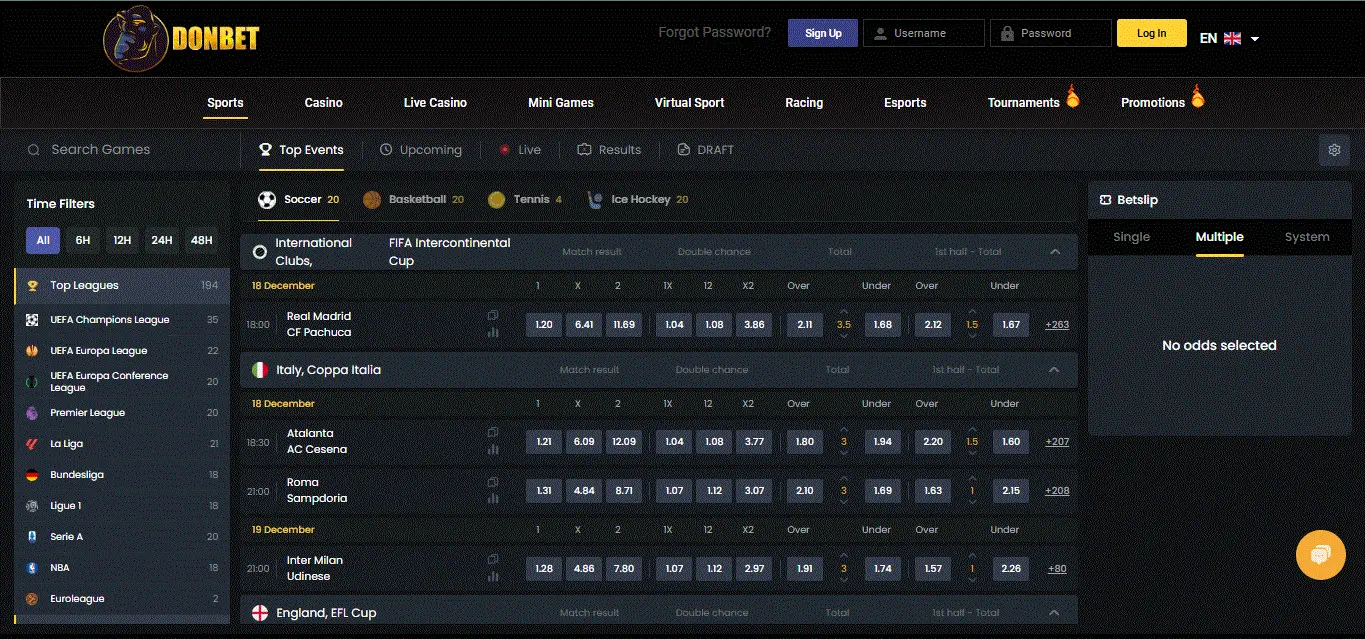Image resolution: width=1365 pixels, height=639 pixels.
Task: Open statistics icon for Real Madrid match
Action: [x=493, y=332]
